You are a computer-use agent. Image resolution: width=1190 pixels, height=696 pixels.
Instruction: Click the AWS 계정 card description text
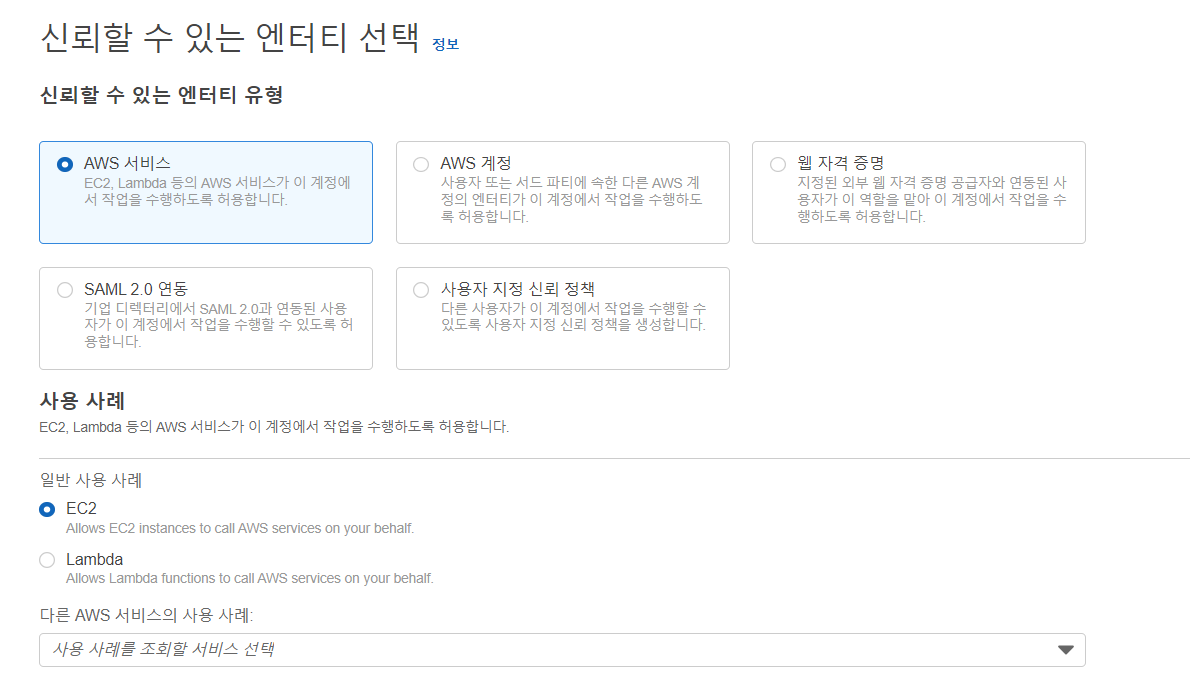pyautogui.click(x=571, y=200)
